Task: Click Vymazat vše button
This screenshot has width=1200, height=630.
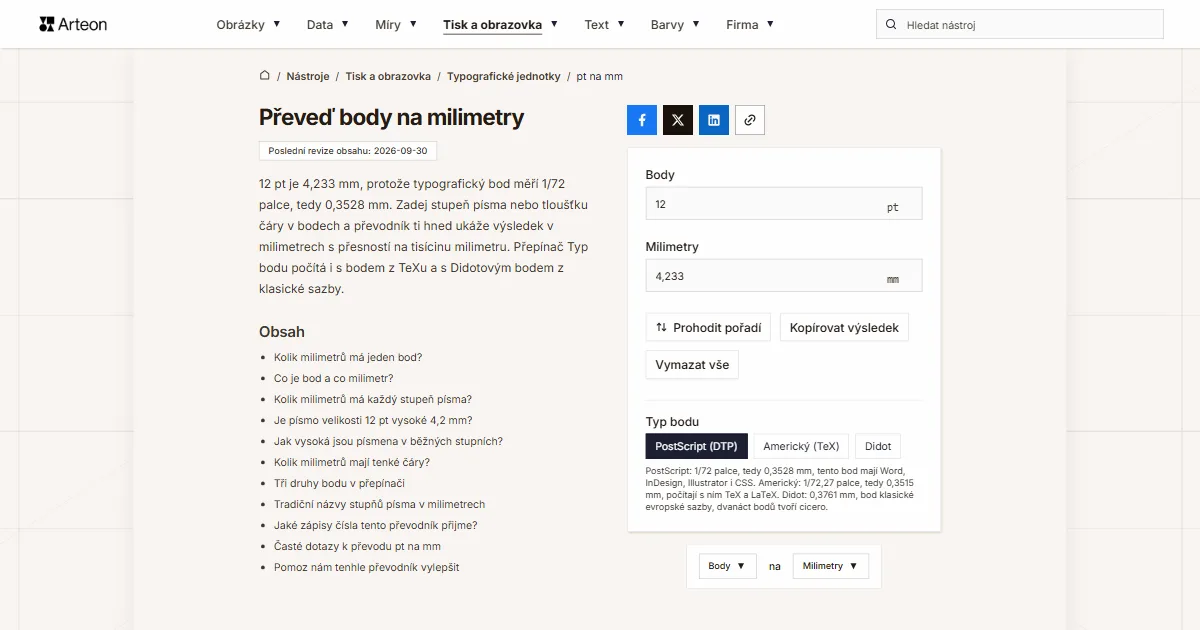Action: click(692, 365)
